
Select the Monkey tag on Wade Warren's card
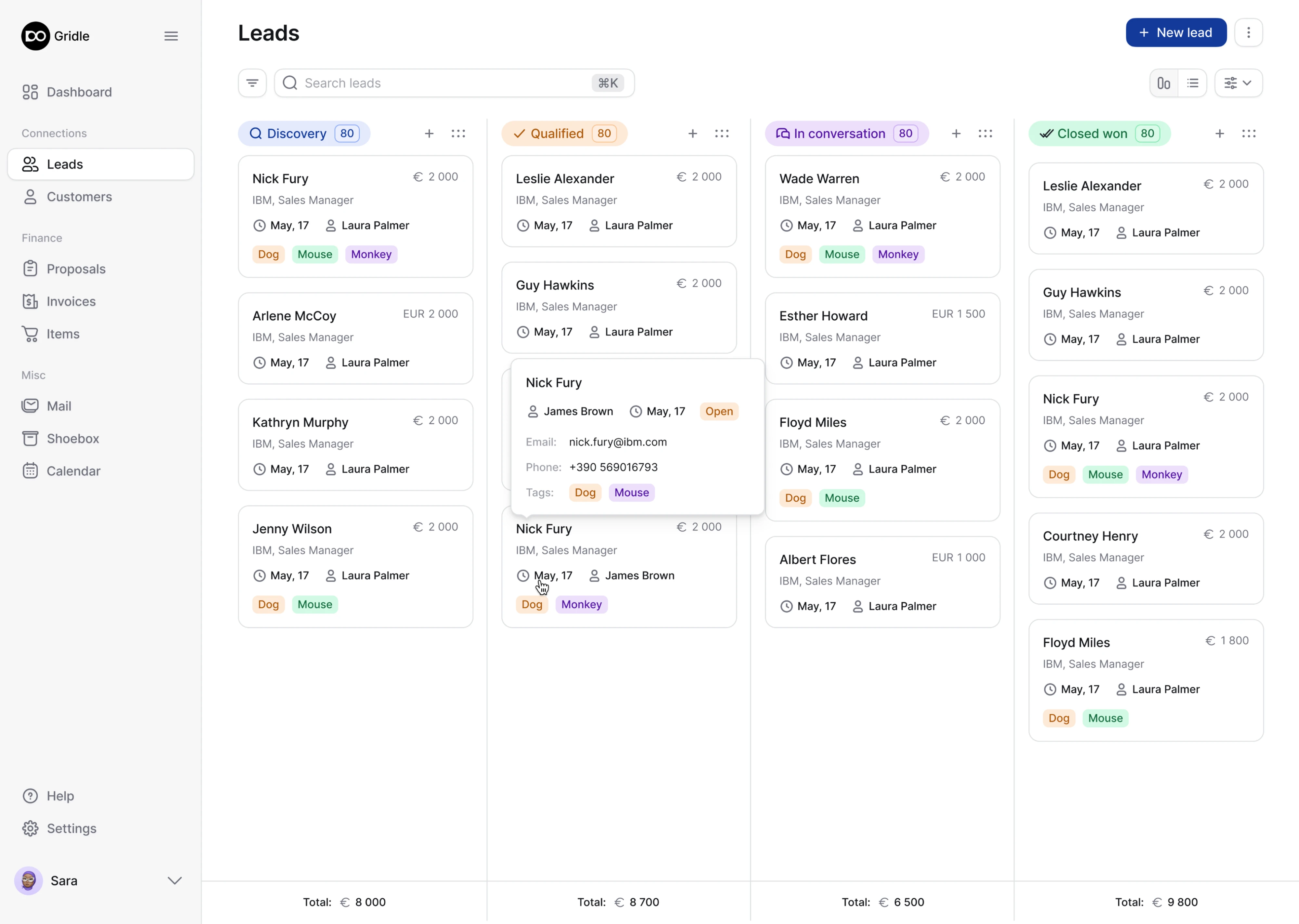point(897,254)
